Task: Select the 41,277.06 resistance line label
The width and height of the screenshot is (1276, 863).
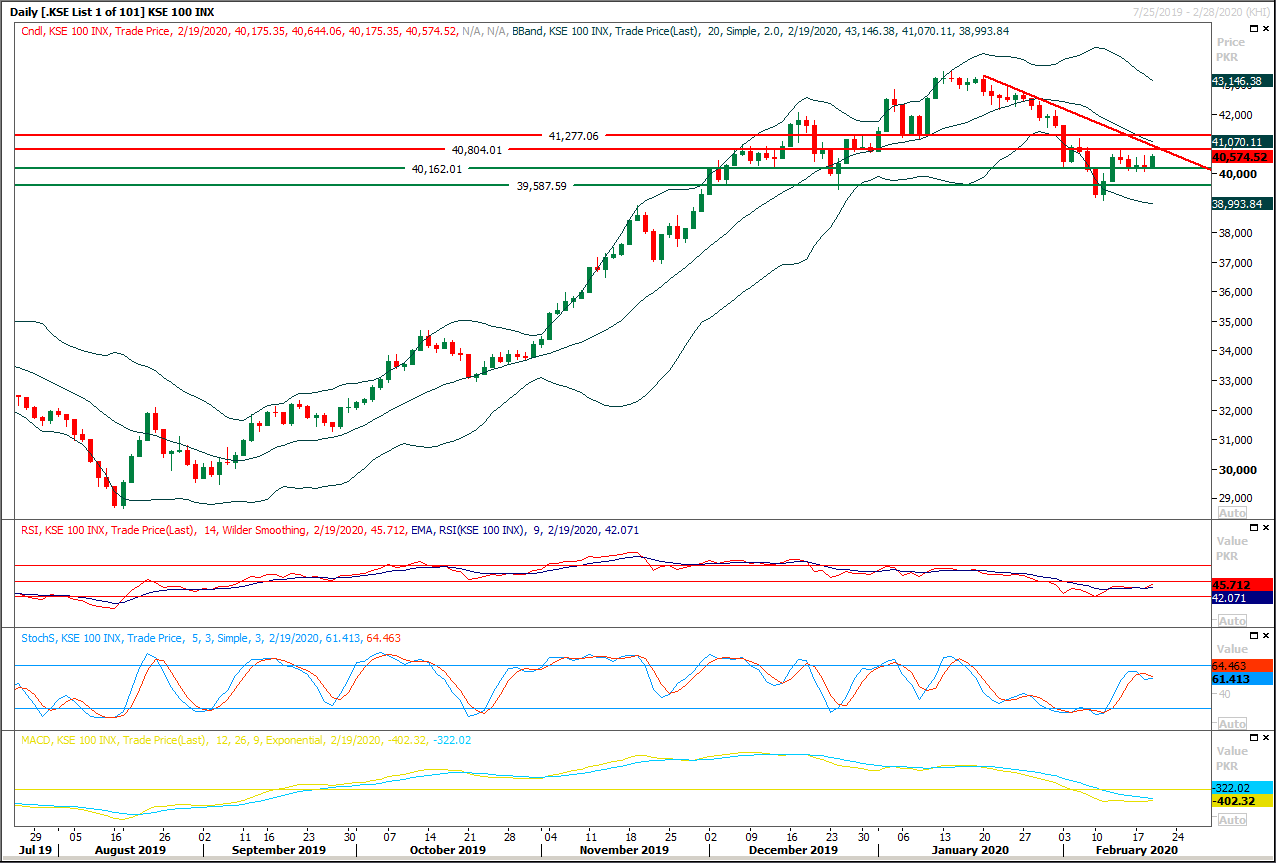Action: (x=572, y=136)
